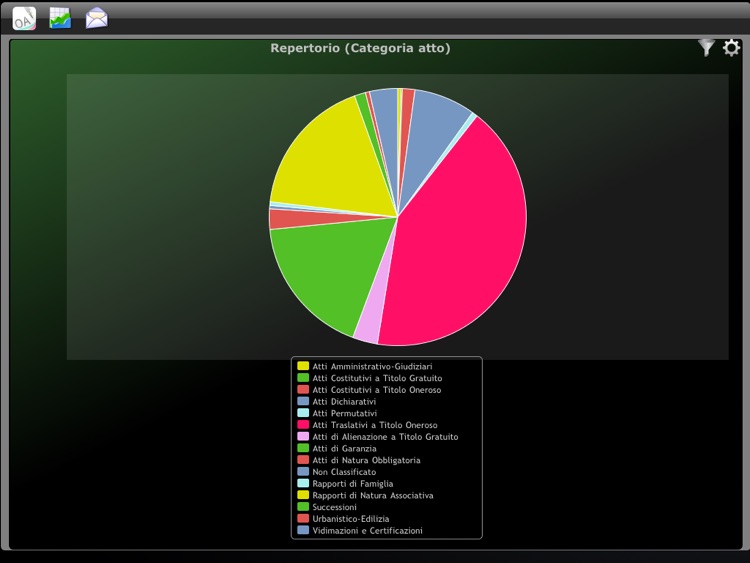Select legend entry Vidimazioni e Certificazioni
The image size is (750, 563).
pyautogui.click(x=368, y=530)
